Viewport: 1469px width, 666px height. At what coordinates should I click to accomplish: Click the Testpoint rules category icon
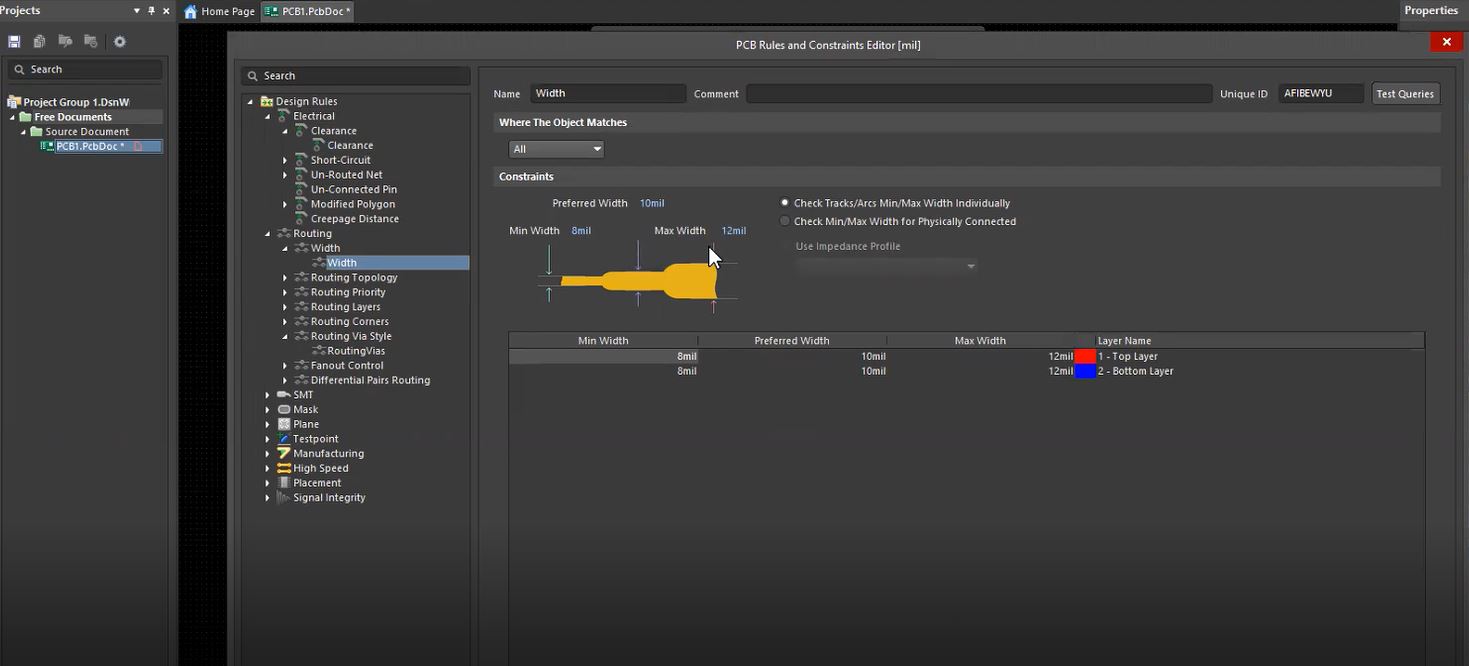tap(284, 439)
